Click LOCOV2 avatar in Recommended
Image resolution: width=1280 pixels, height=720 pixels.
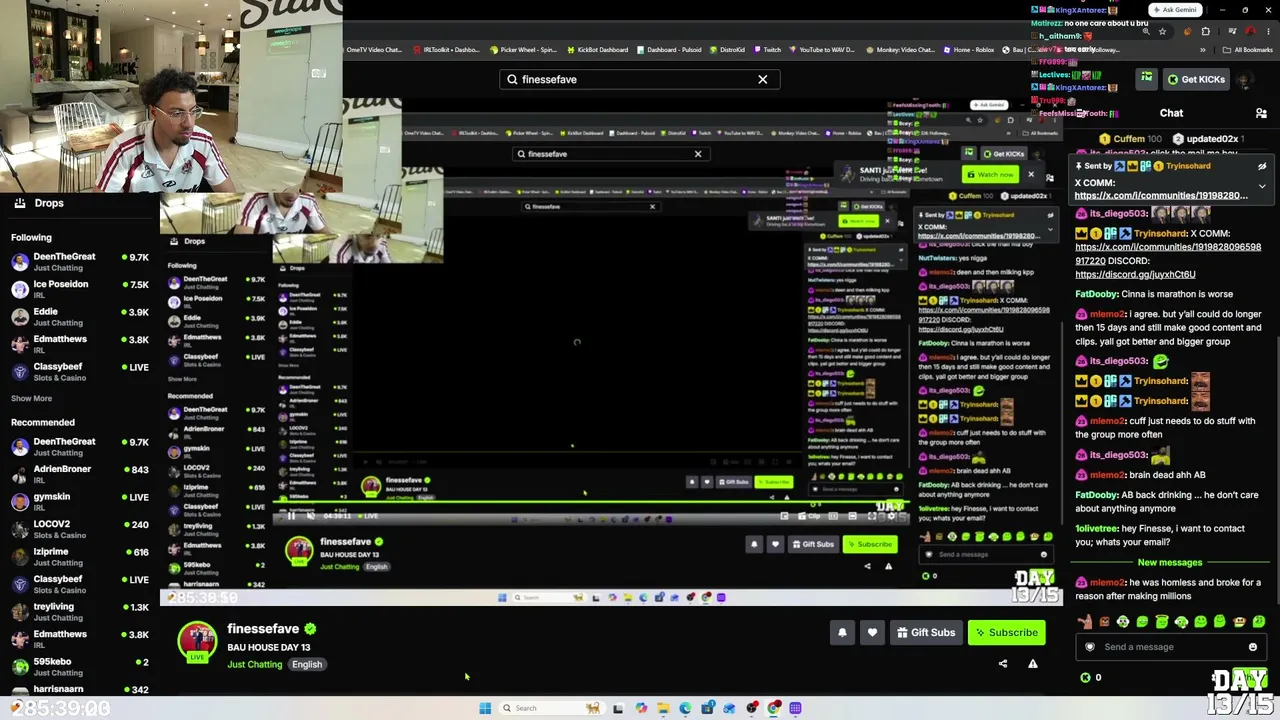point(20,529)
